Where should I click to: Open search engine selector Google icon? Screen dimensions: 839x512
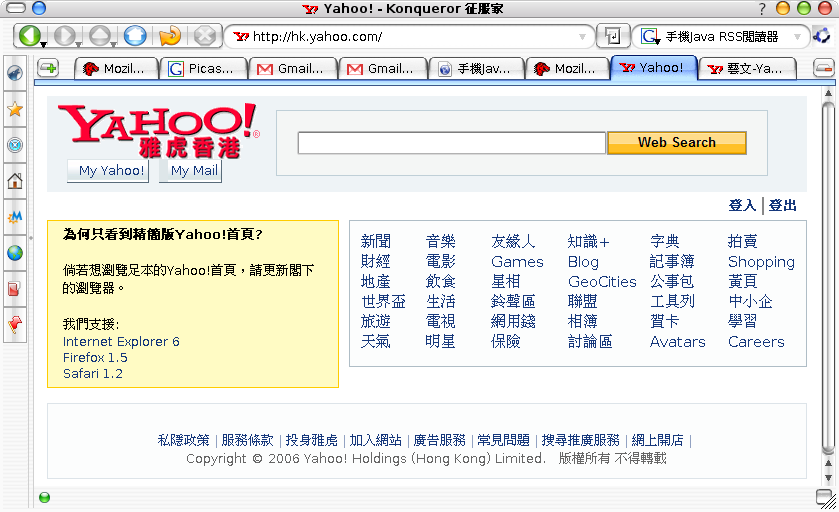pos(650,36)
